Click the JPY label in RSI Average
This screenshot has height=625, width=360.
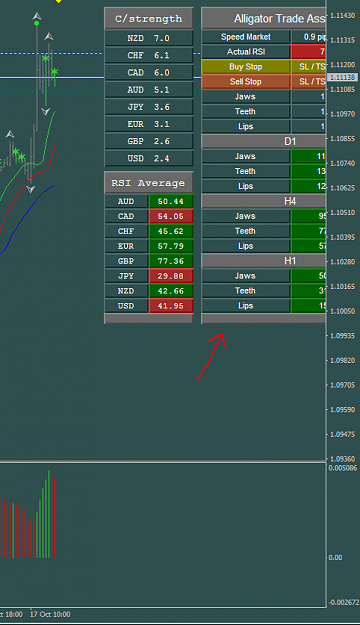(126, 276)
